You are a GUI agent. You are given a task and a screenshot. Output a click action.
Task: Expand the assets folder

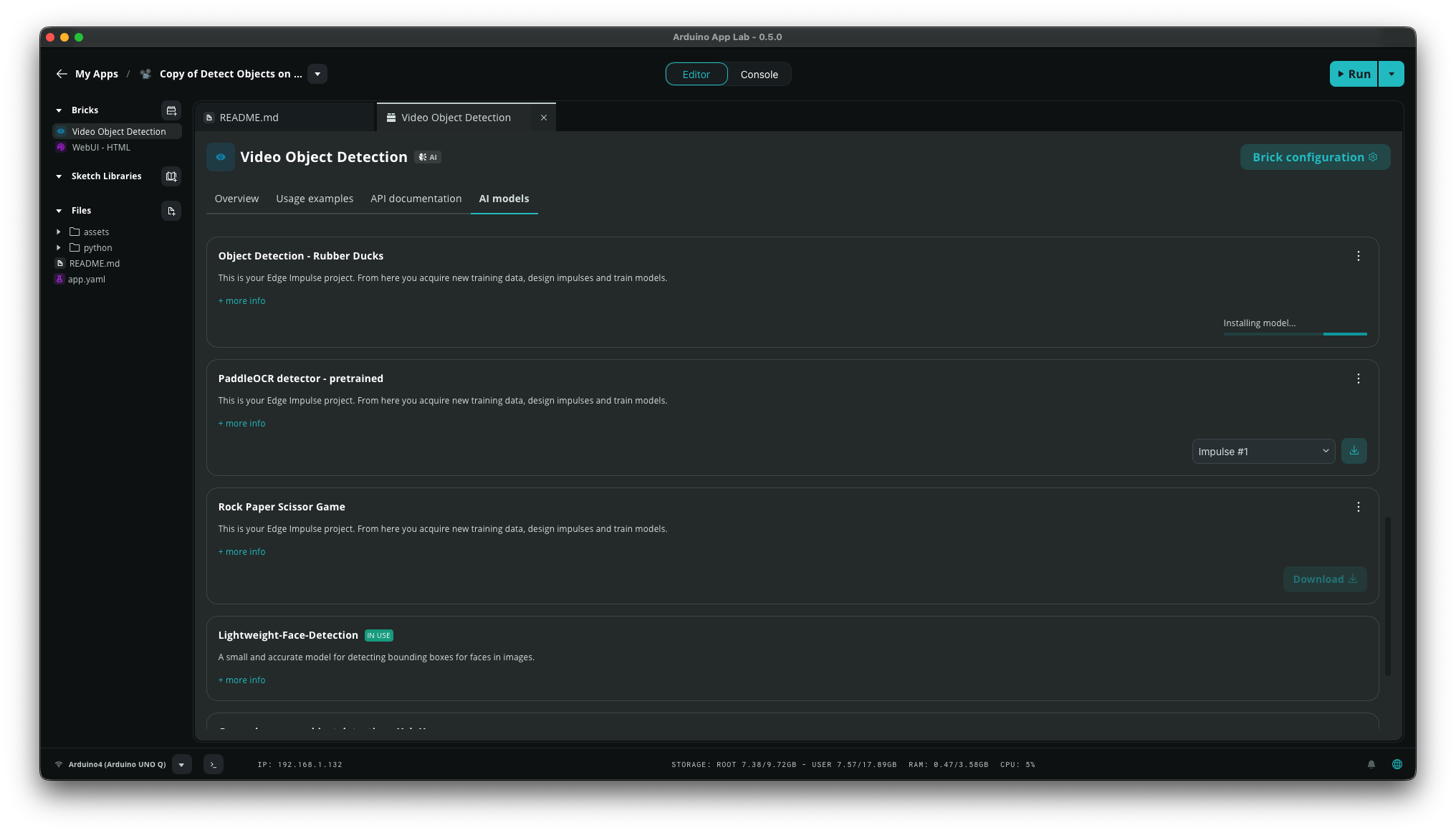click(59, 232)
